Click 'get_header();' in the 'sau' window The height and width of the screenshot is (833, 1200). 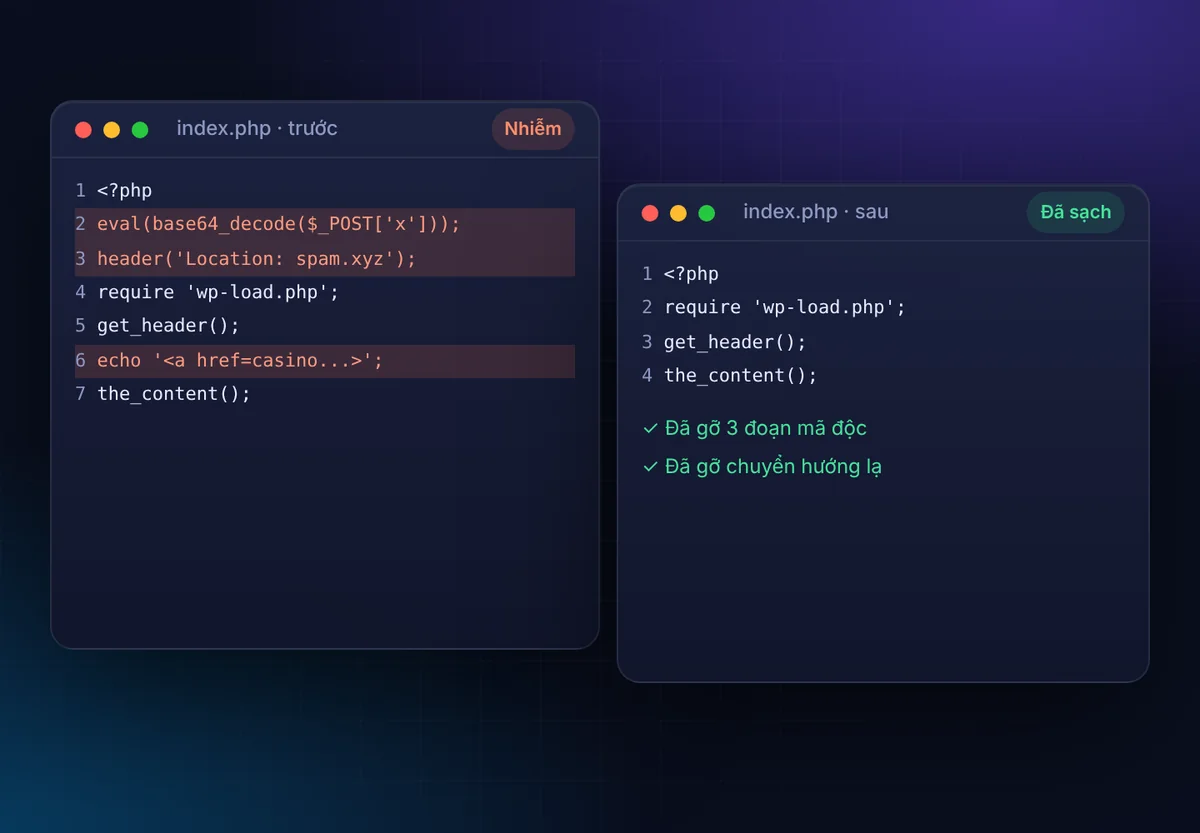point(735,342)
